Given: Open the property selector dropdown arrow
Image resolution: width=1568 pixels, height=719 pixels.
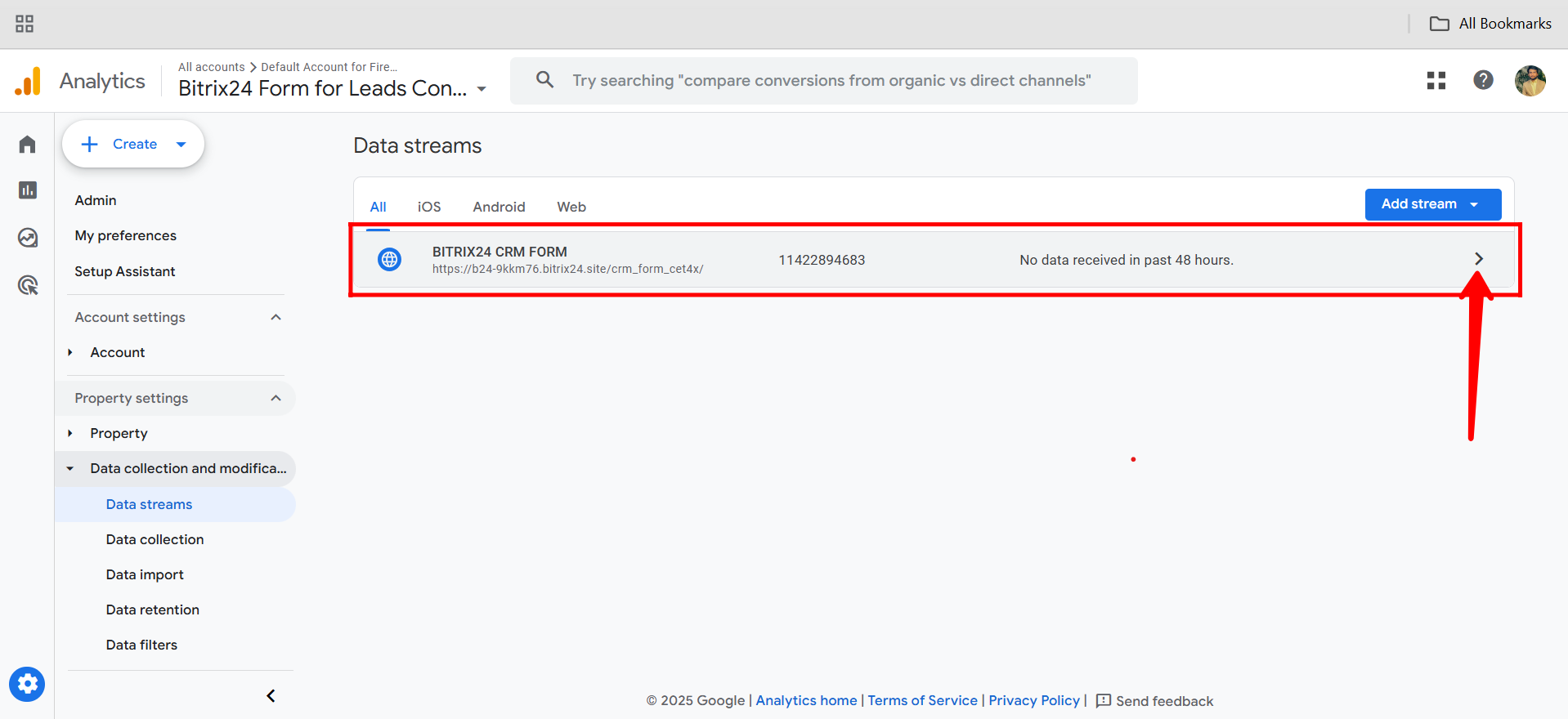Looking at the screenshot, I should point(482,89).
